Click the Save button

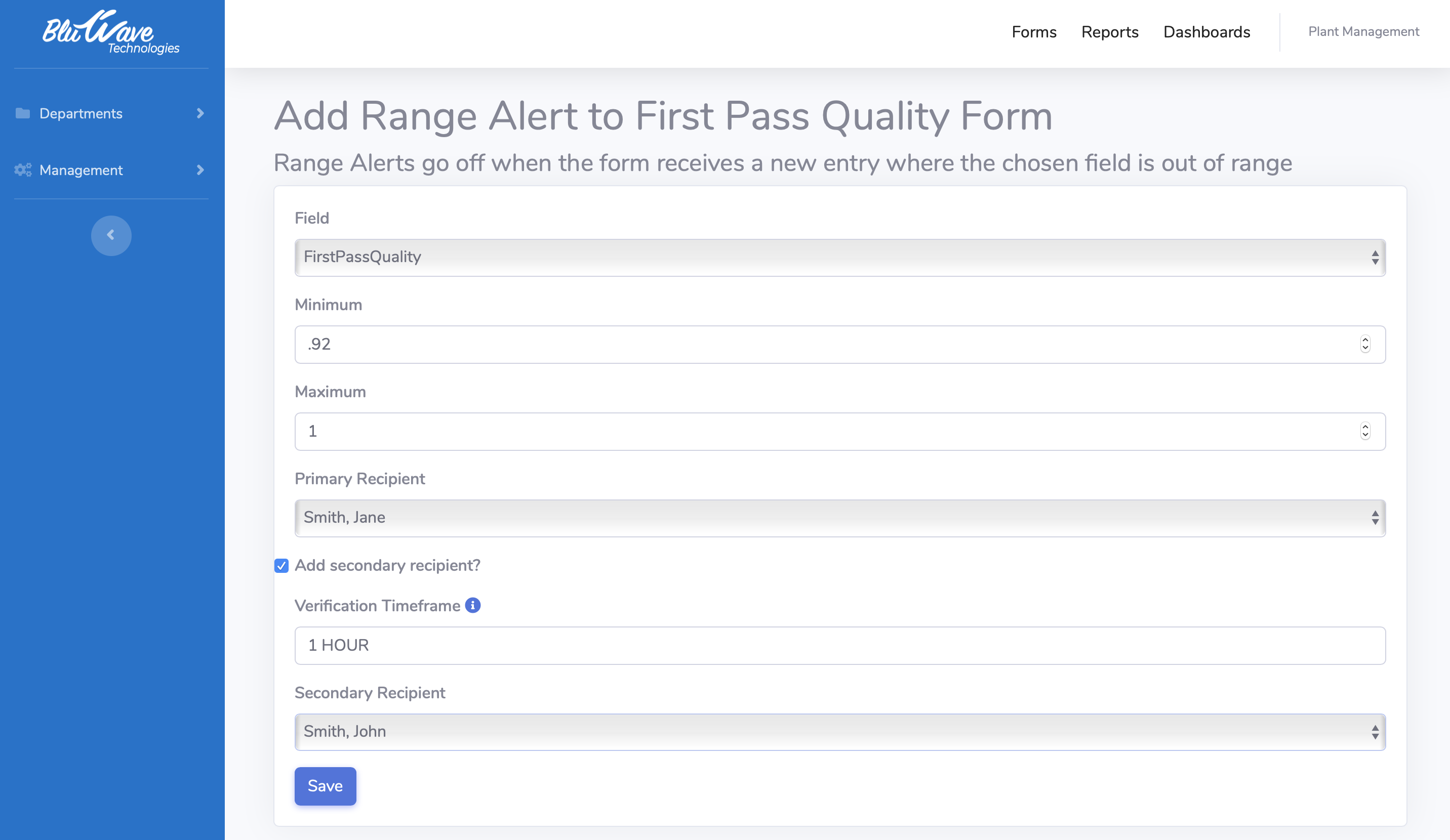325,786
